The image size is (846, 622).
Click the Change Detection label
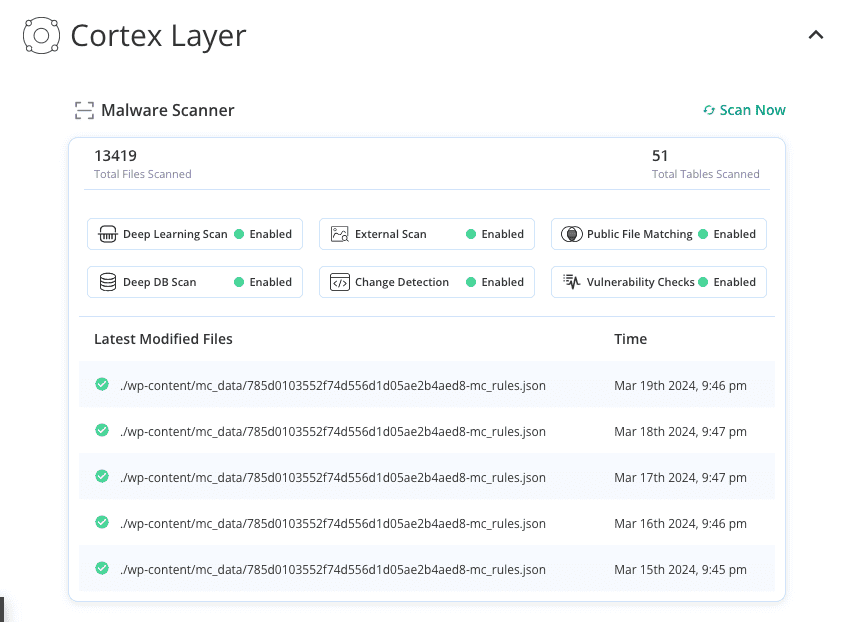coord(402,282)
